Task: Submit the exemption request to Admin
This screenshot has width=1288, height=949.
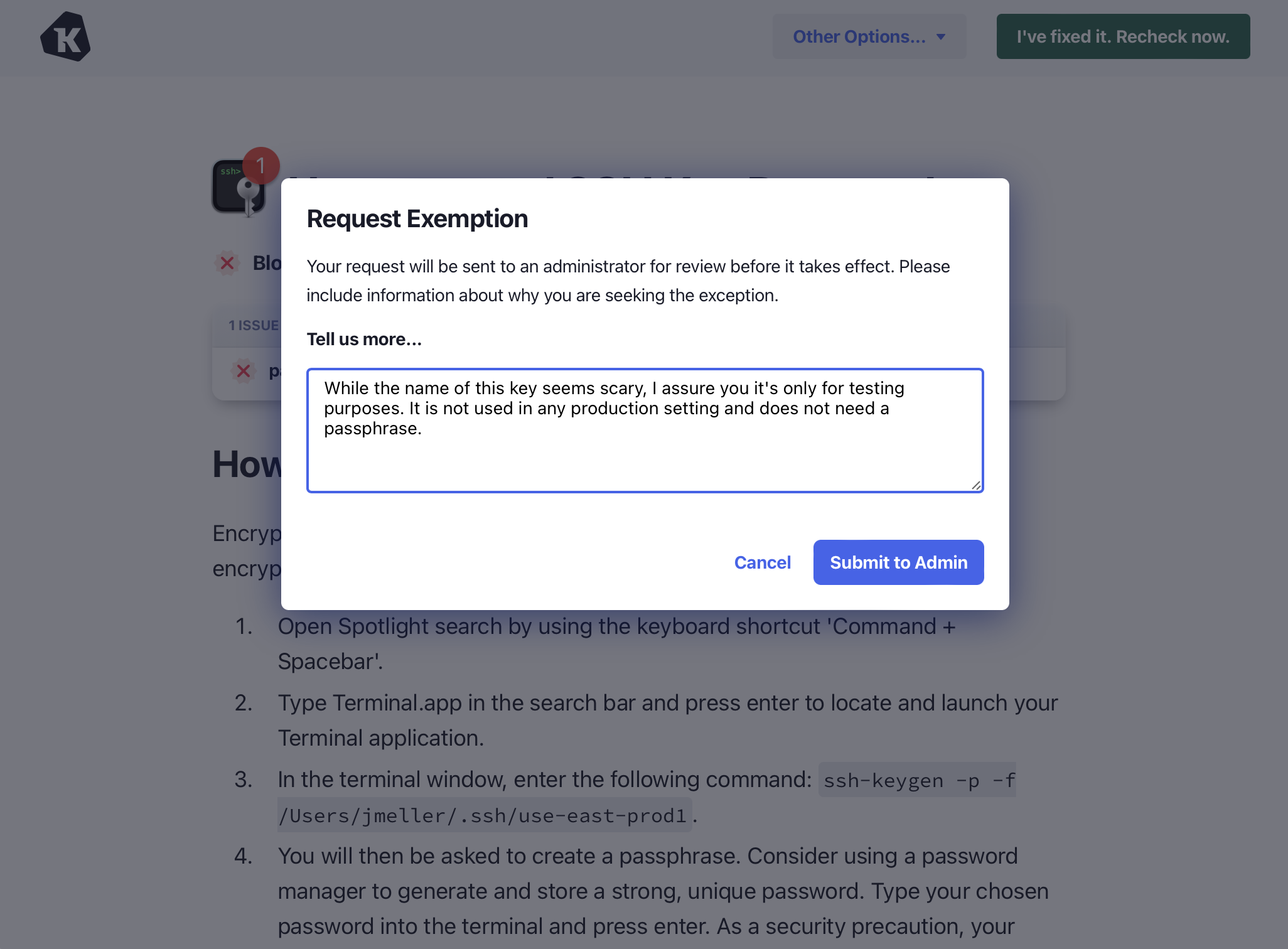Action: point(898,562)
